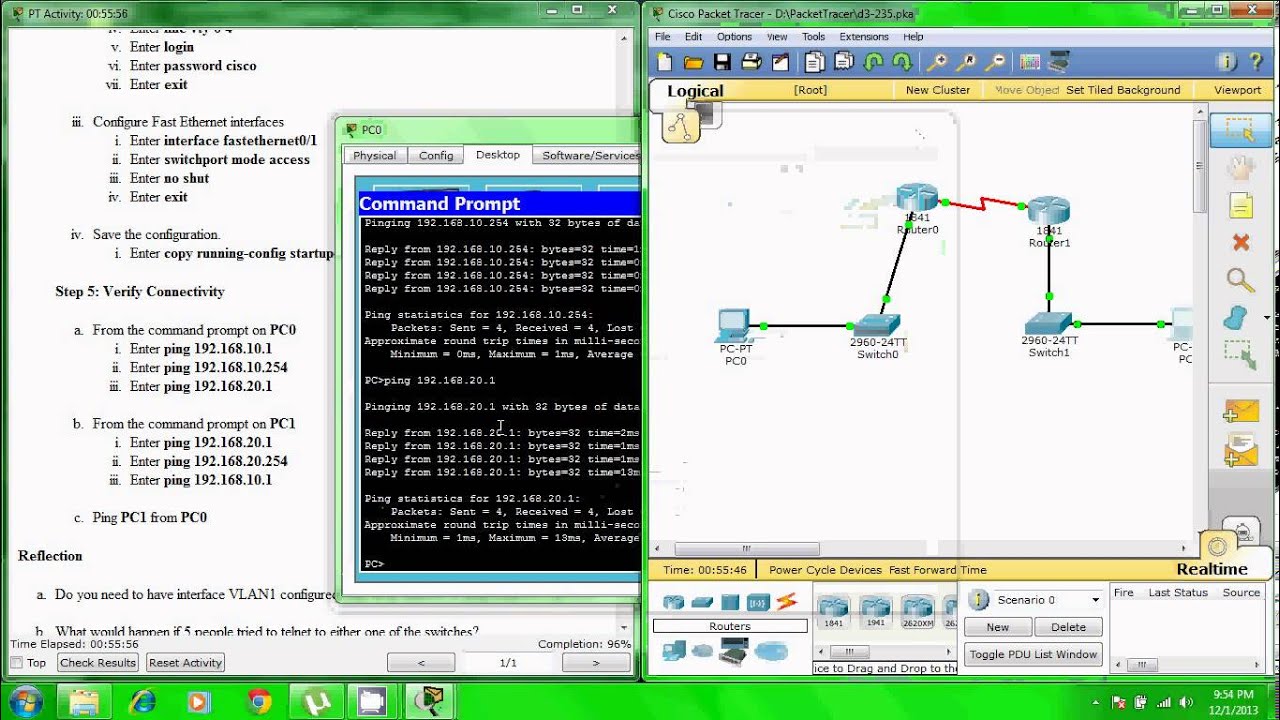The width and height of the screenshot is (1280, 720).
Task: Click the Paste icon in the toolbar
Action: [843, 62]
